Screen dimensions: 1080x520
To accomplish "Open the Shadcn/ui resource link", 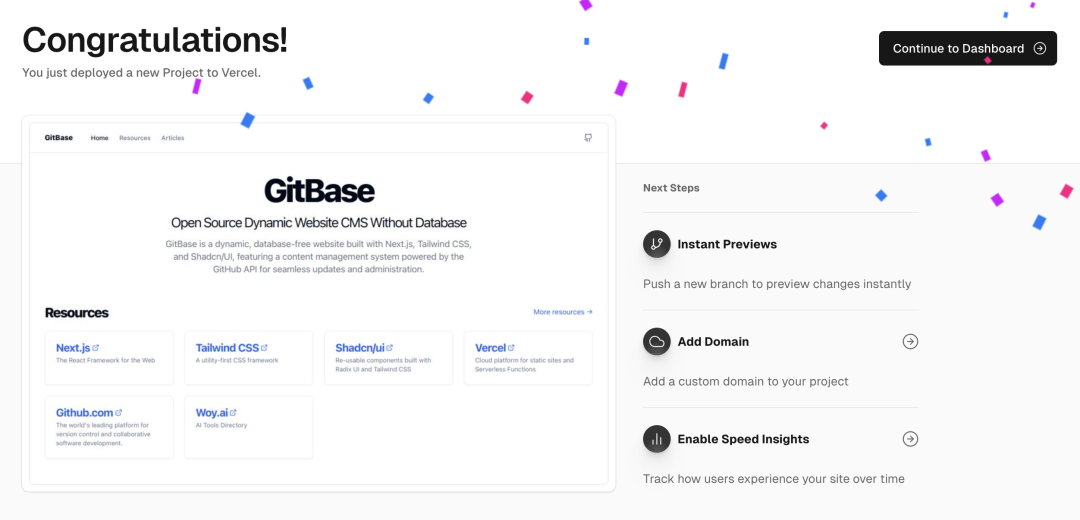I will click(360, 348).
